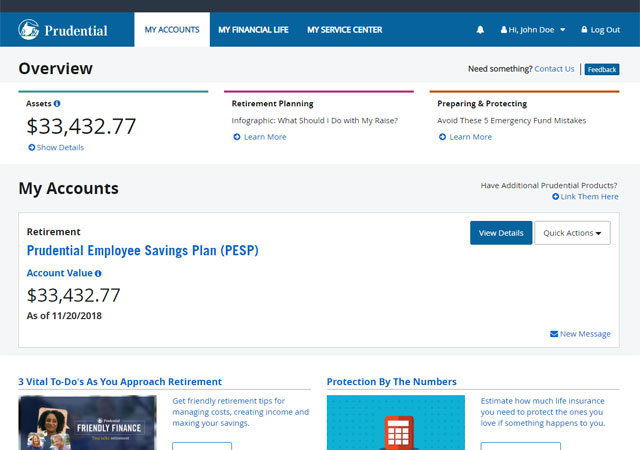Image resolution: width=640 pixels, height=450 pixels.
Task: Expand Show Details under Assets
Action: pyautogui.click(x=60, y=147)
